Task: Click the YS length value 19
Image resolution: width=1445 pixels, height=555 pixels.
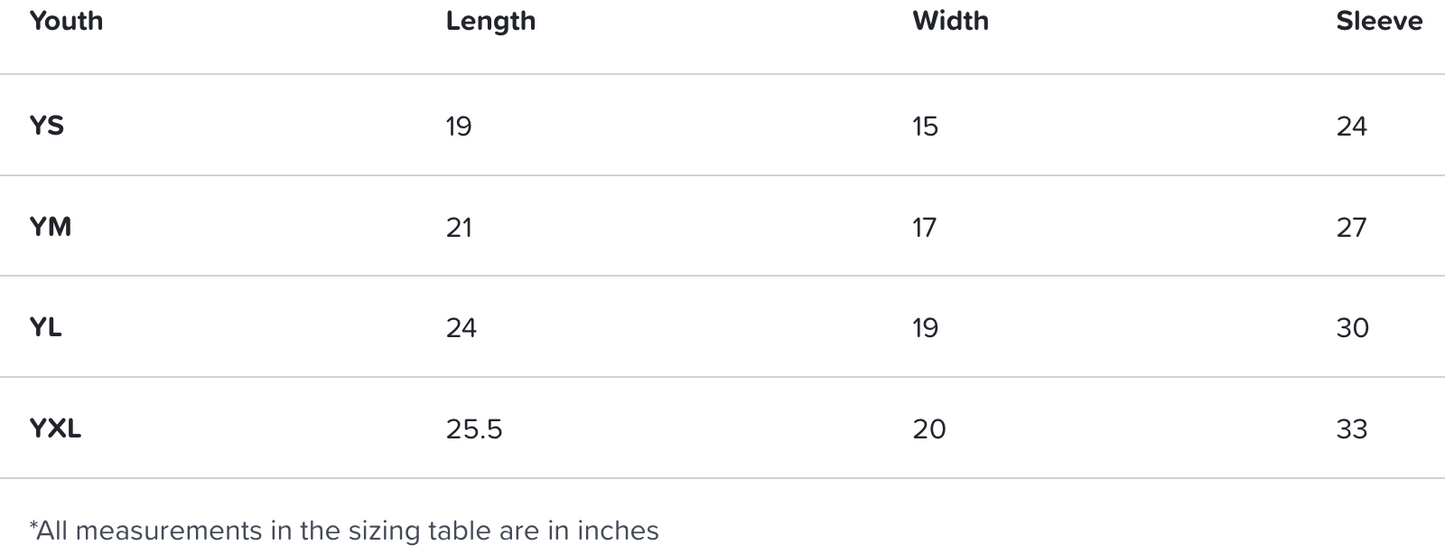Action: [459, 126]
